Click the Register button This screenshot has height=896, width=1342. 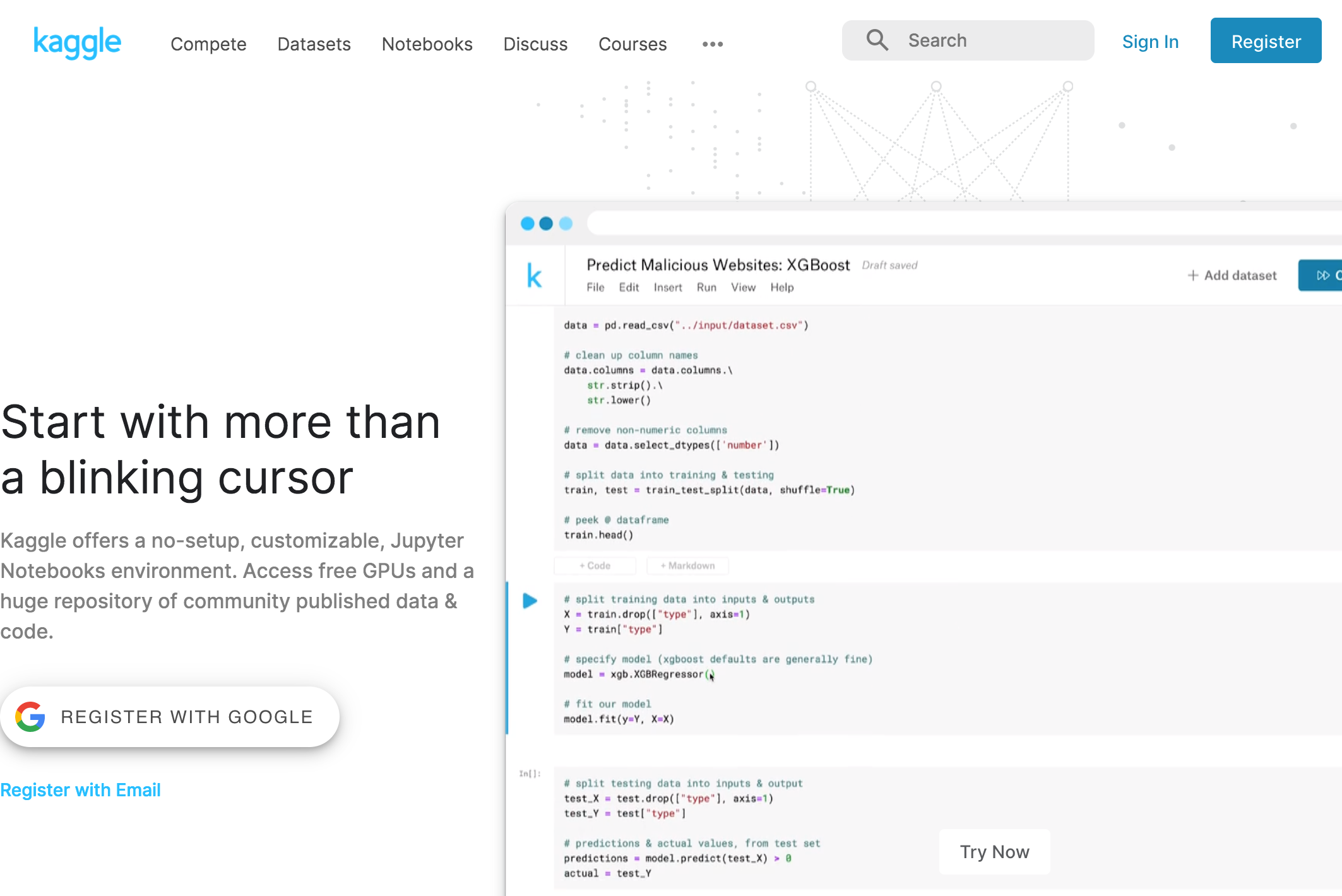click(1265, 40)
